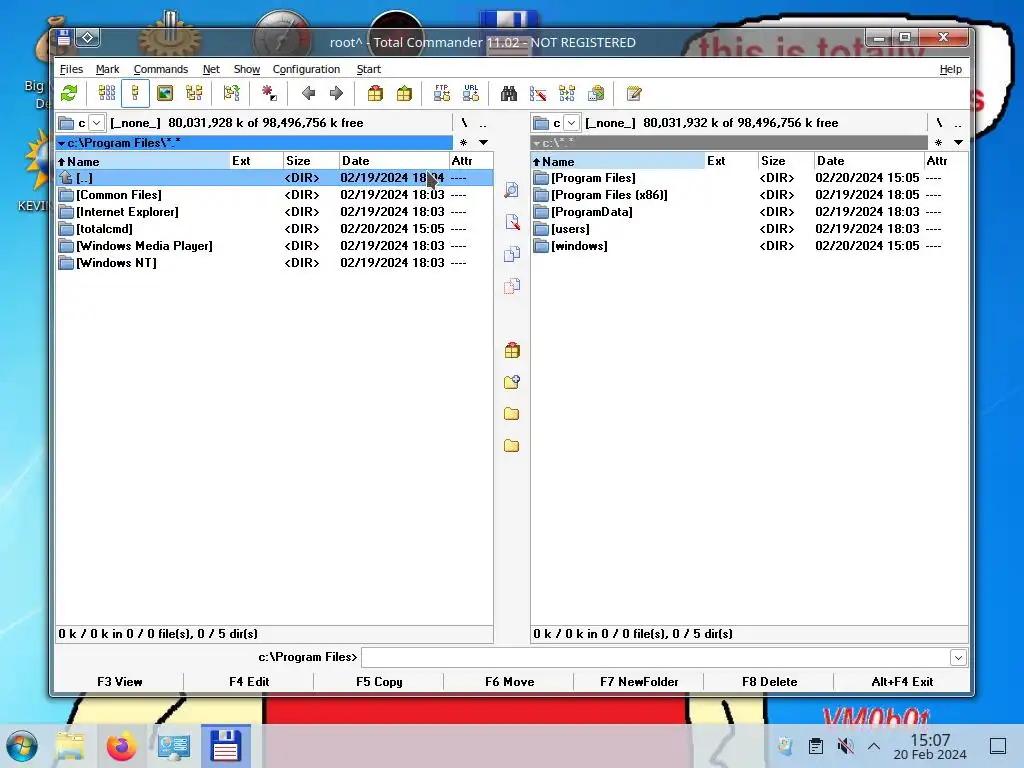Toggle the directory tree view icon
The width and height of the screenshot is (1024, 768).
coord(194,93)
